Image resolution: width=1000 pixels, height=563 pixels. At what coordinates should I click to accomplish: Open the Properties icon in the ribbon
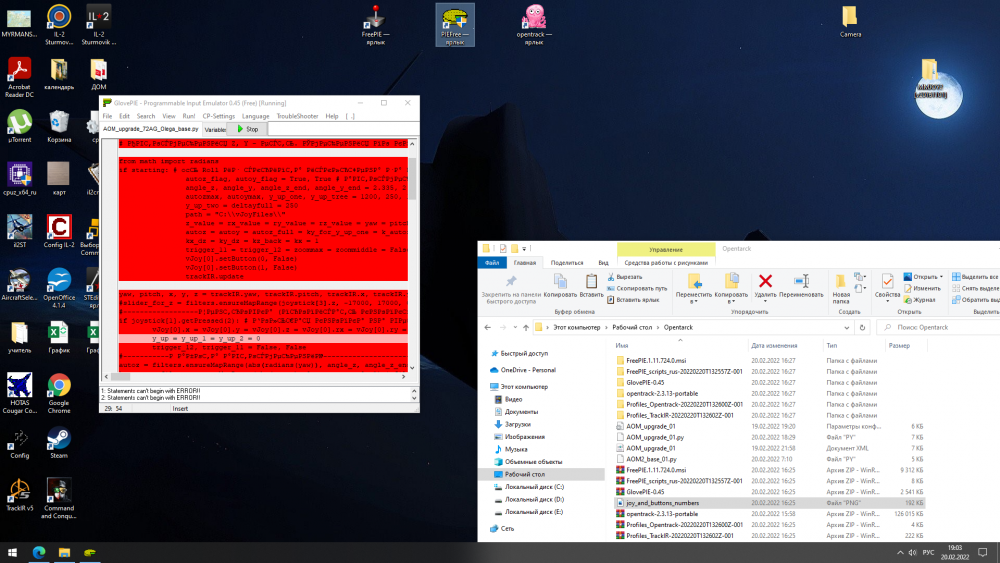(887, 282)
